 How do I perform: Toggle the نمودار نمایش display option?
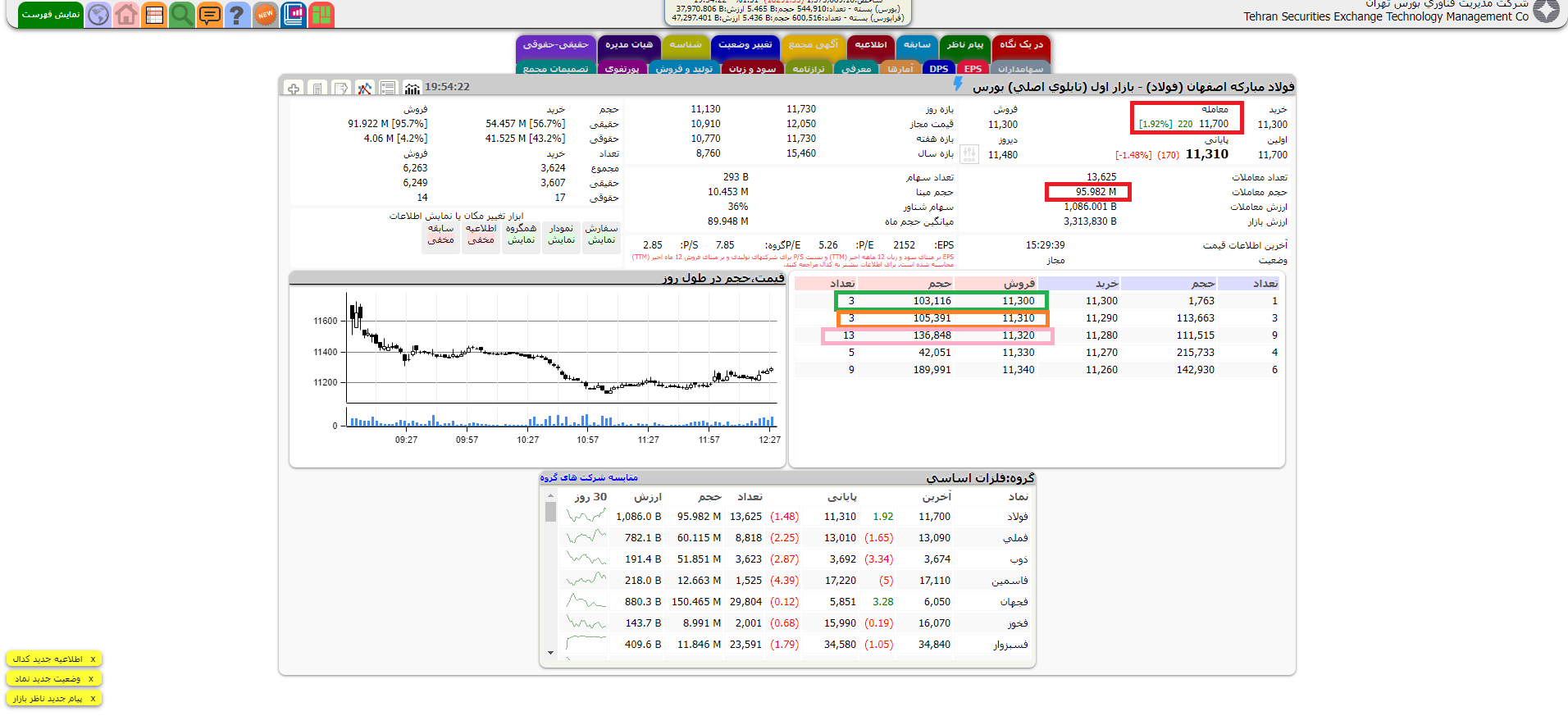click(x=561, y=237)
